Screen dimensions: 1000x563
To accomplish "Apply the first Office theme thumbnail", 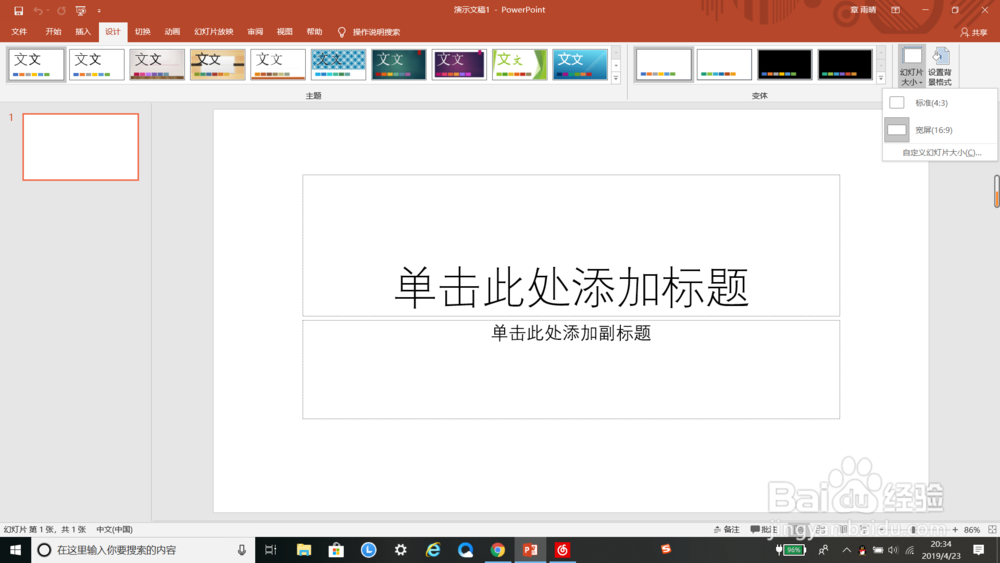I will 36,64.
